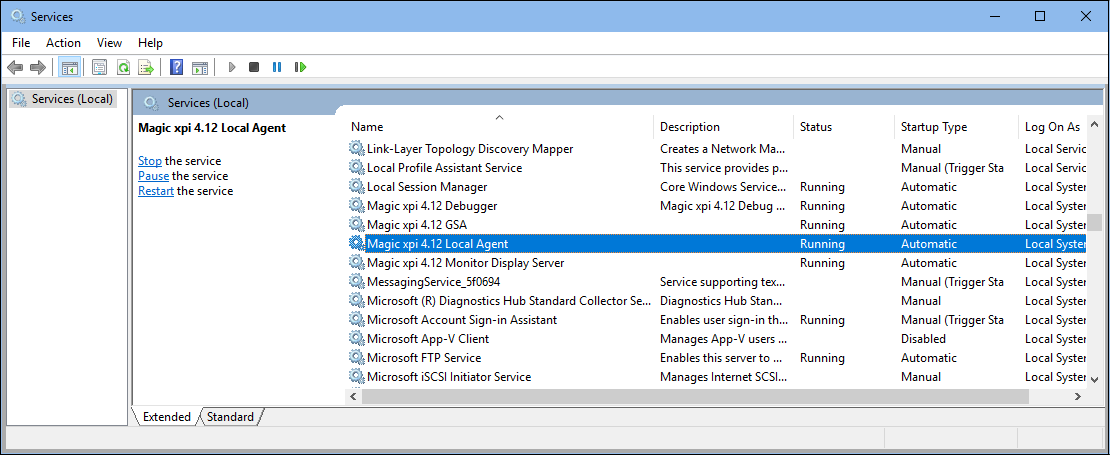Select Magic xpi 4.12 Local Agent row
Image resolution: width=1110 pixels, height=455 pixels.
(716, 244)
